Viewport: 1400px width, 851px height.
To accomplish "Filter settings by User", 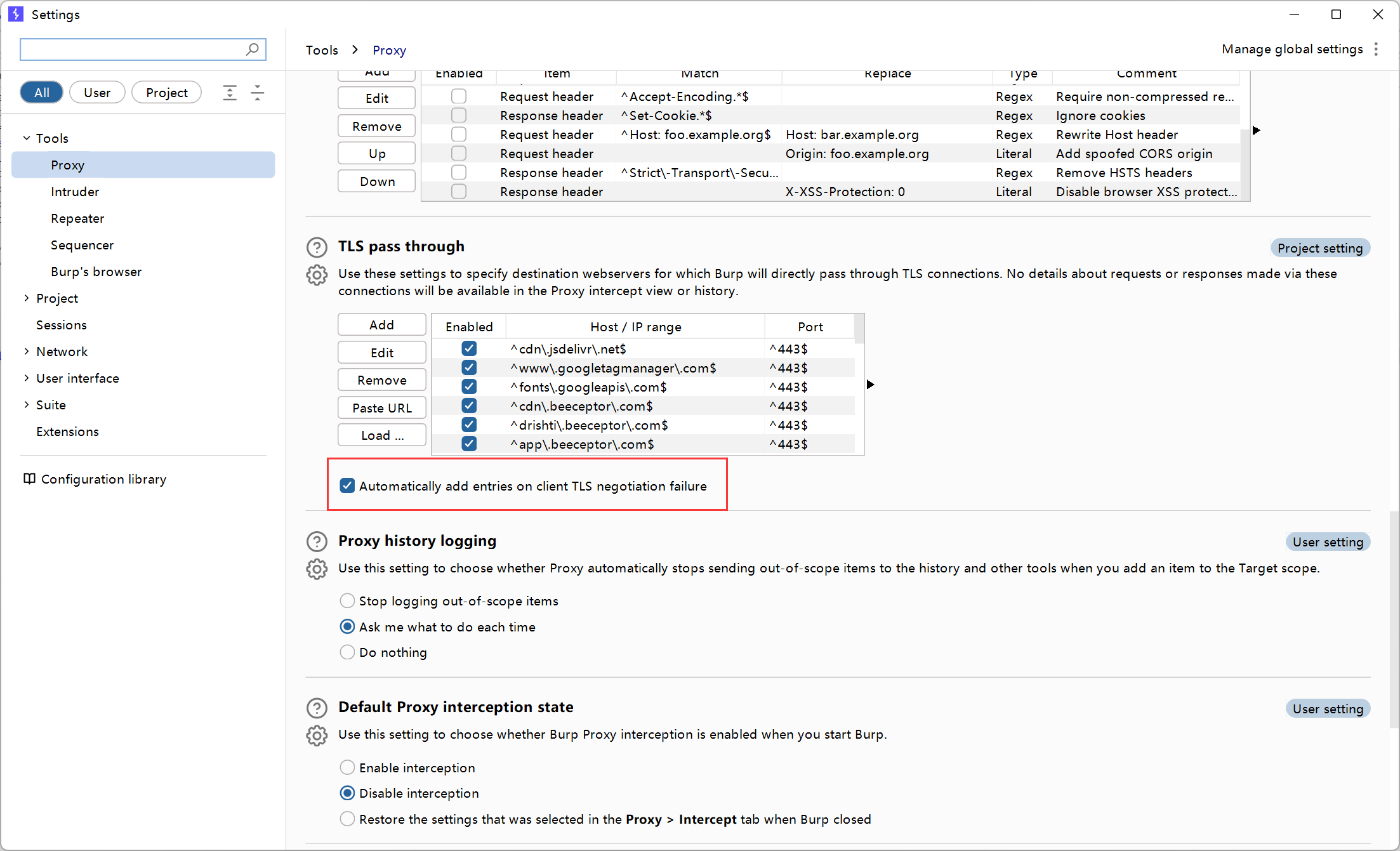I will pos(97,93).
